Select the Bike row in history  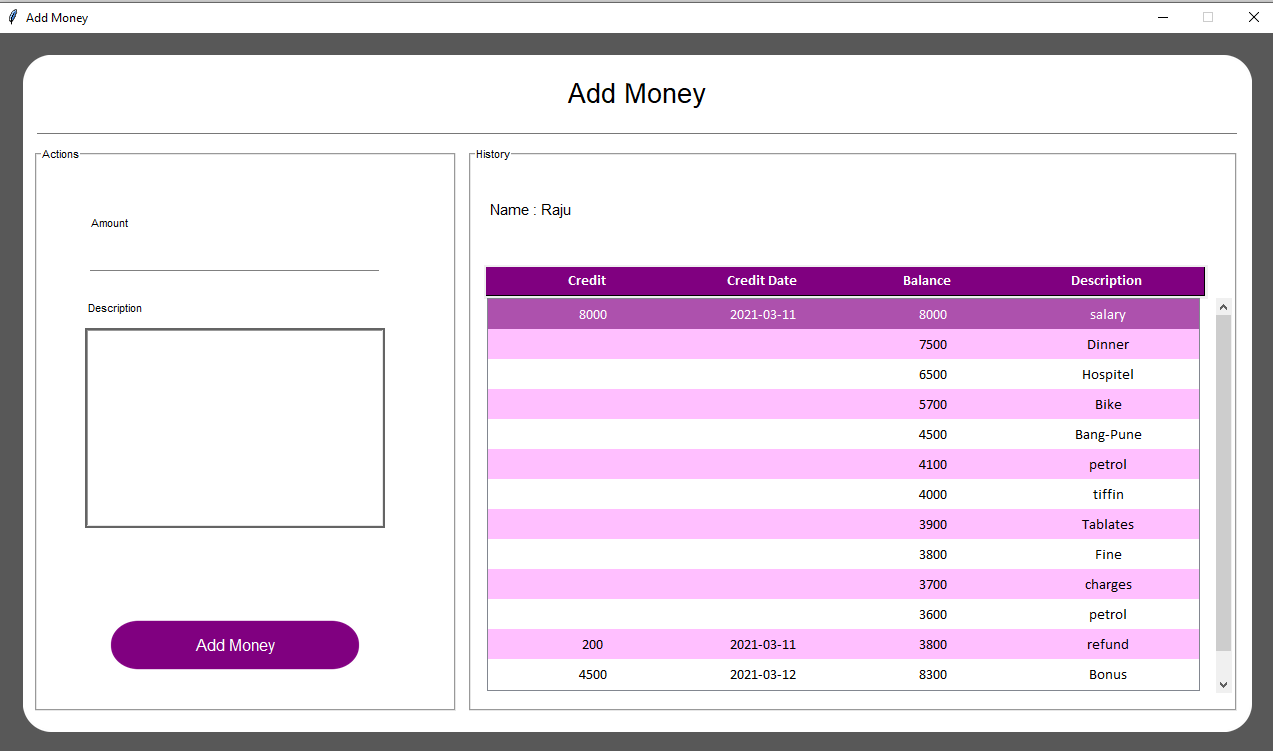[x=842, y=404]
